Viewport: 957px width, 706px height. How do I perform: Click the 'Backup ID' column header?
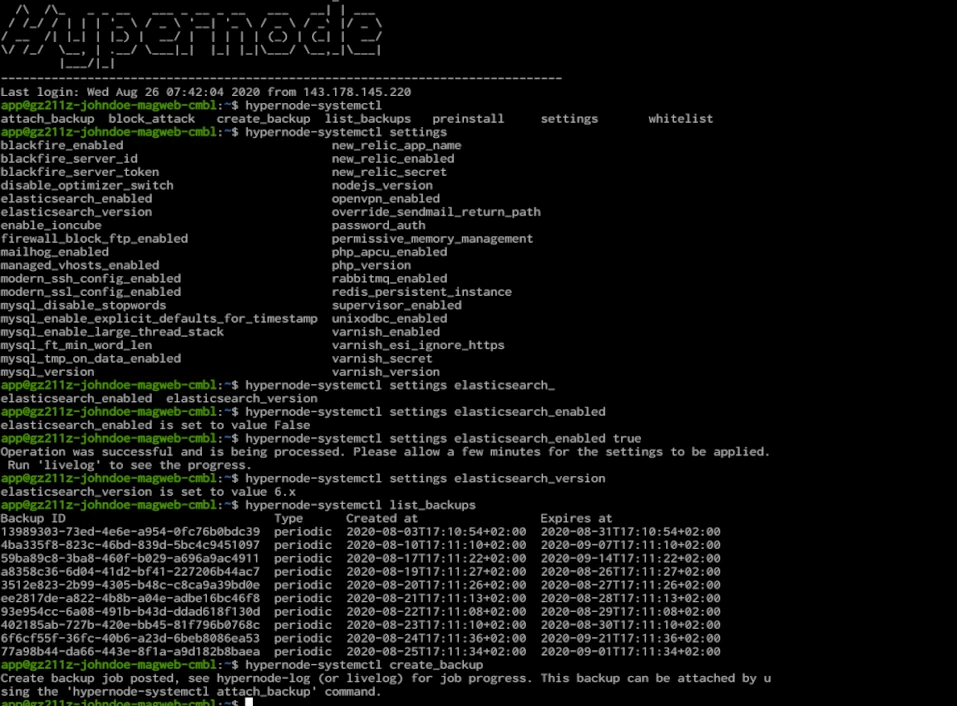pyautogui.click(x=33, y=518)
